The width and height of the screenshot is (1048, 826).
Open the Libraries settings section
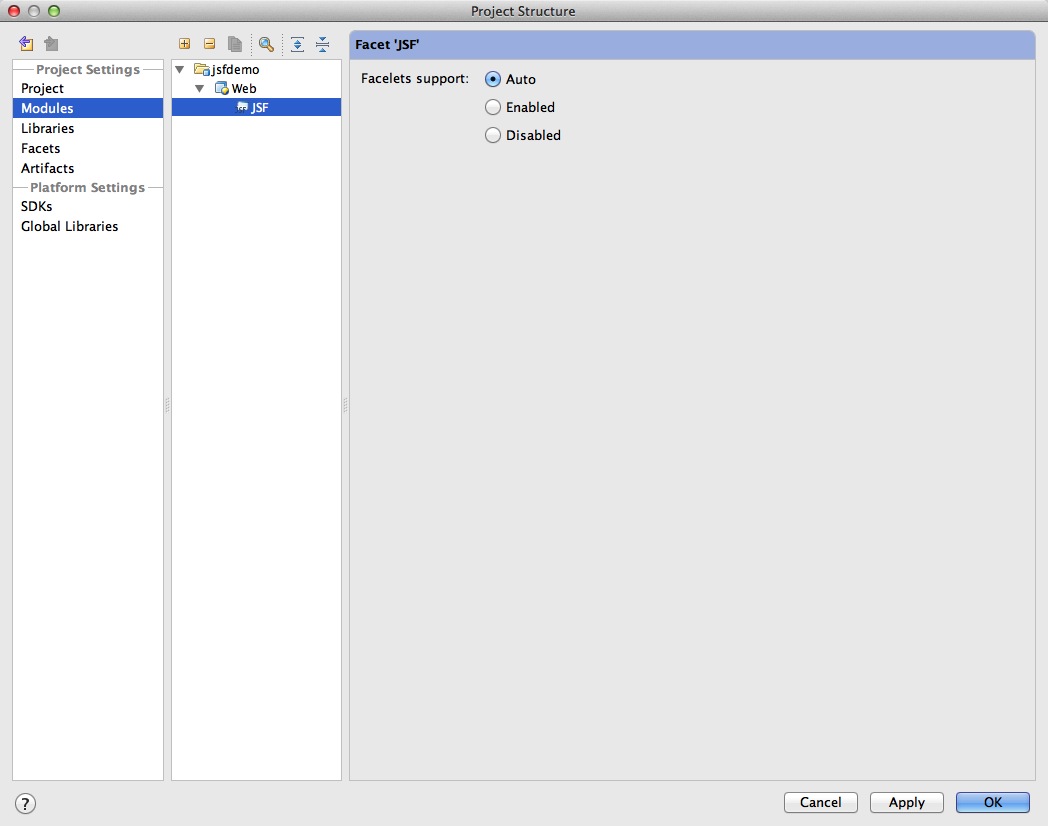47,128
